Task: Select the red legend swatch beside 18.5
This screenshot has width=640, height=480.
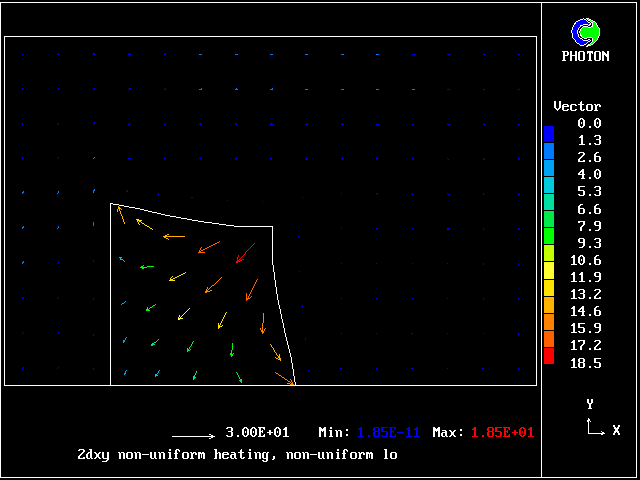Action: point(549,357)
